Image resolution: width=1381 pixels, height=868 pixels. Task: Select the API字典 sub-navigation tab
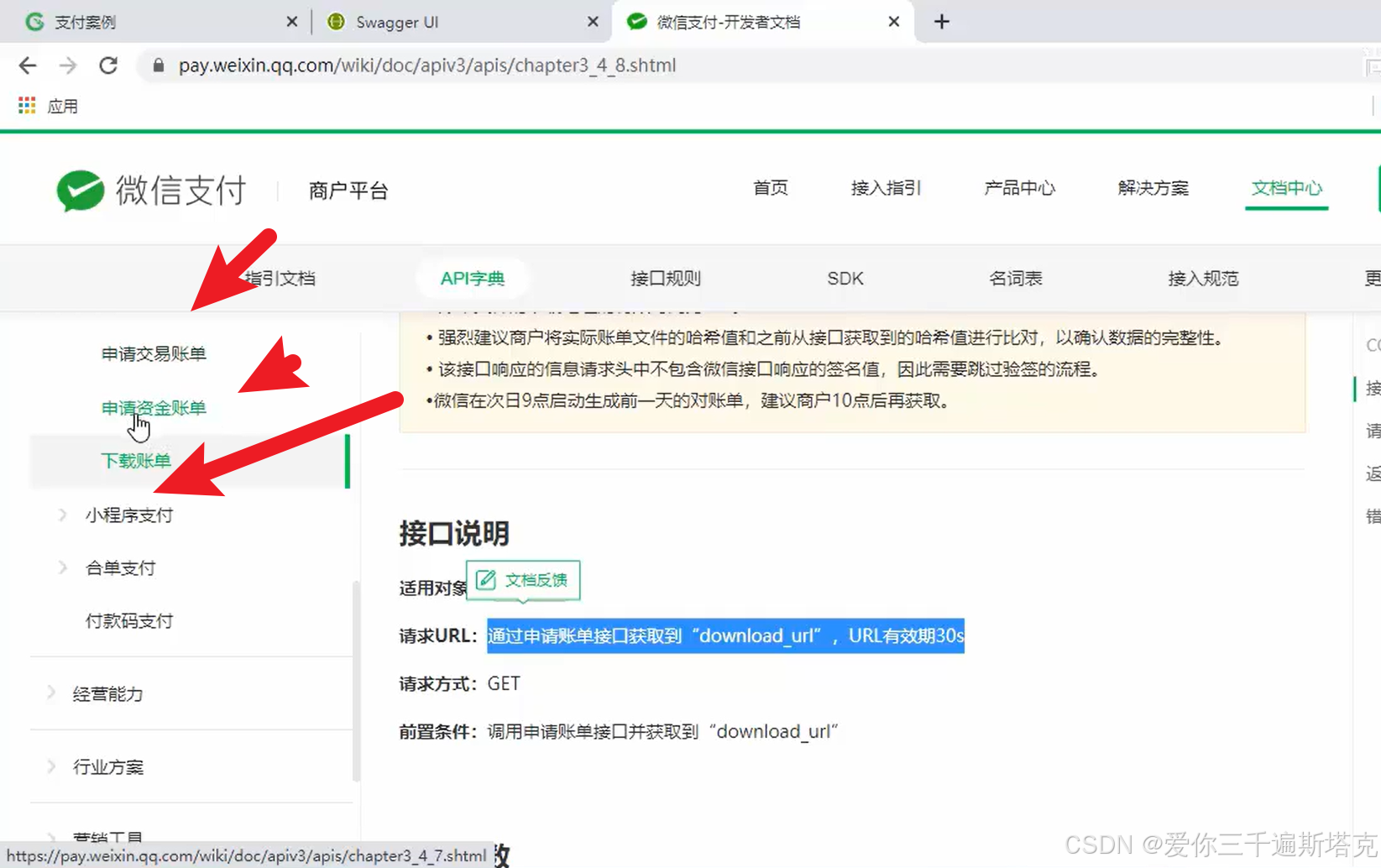pos(473,279)
